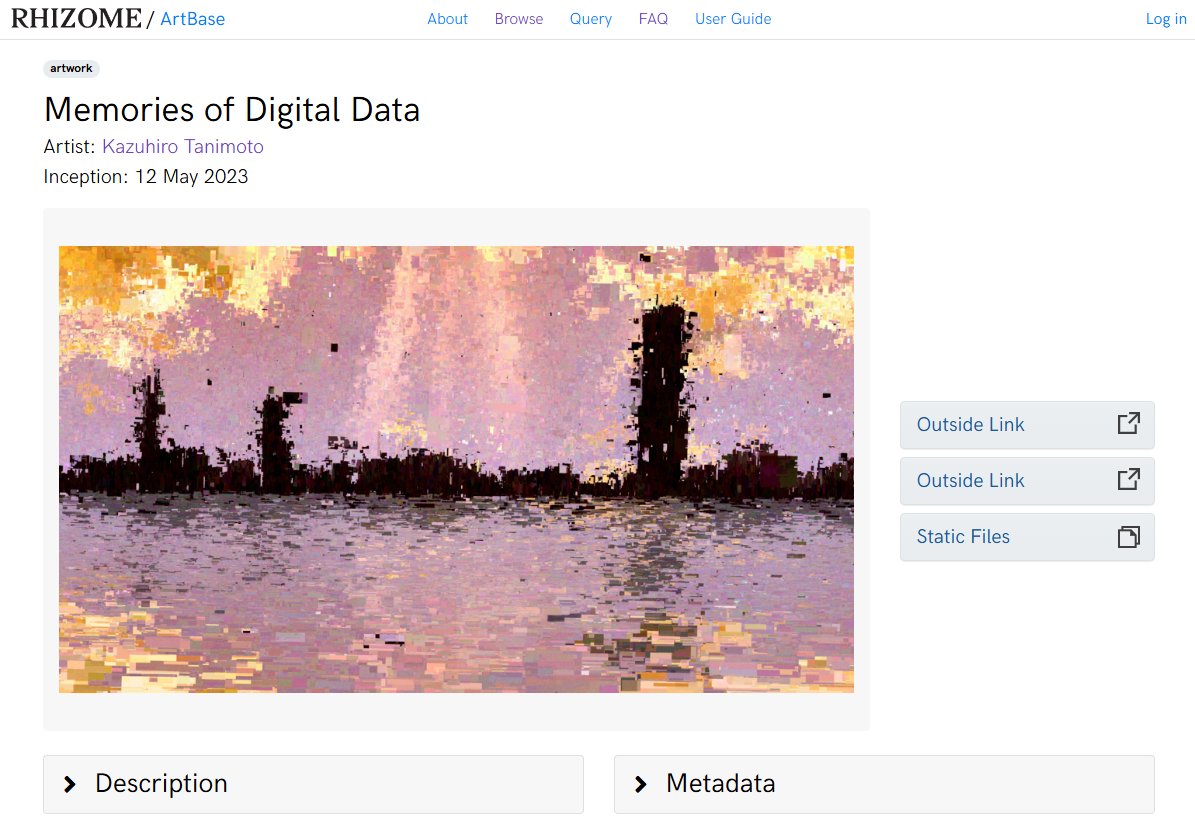
Task: Go to the Browse page
Action: tap(519, 19)
